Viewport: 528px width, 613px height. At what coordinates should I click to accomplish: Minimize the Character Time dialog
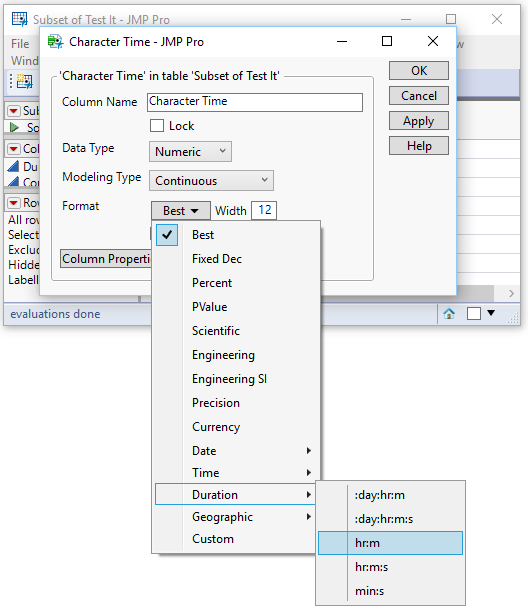click(x=342, y=41)
